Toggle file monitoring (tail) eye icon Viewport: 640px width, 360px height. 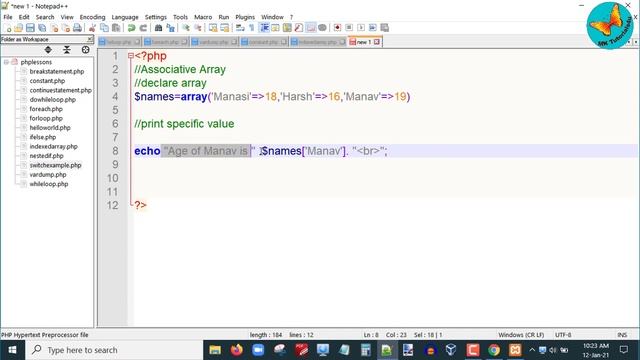(322, 28)
